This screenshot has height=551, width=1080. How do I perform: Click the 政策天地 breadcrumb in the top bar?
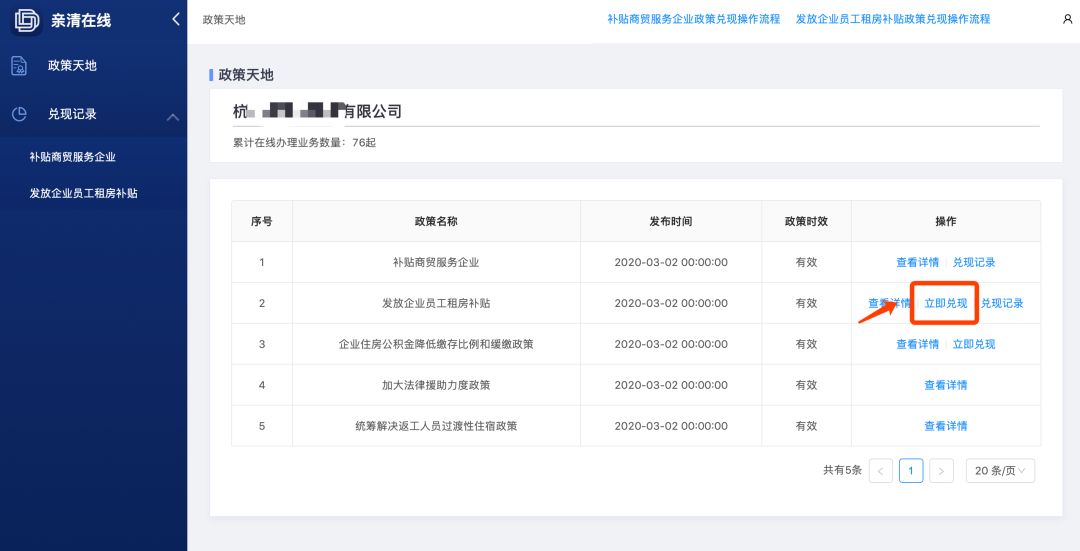tap(224, 20)
